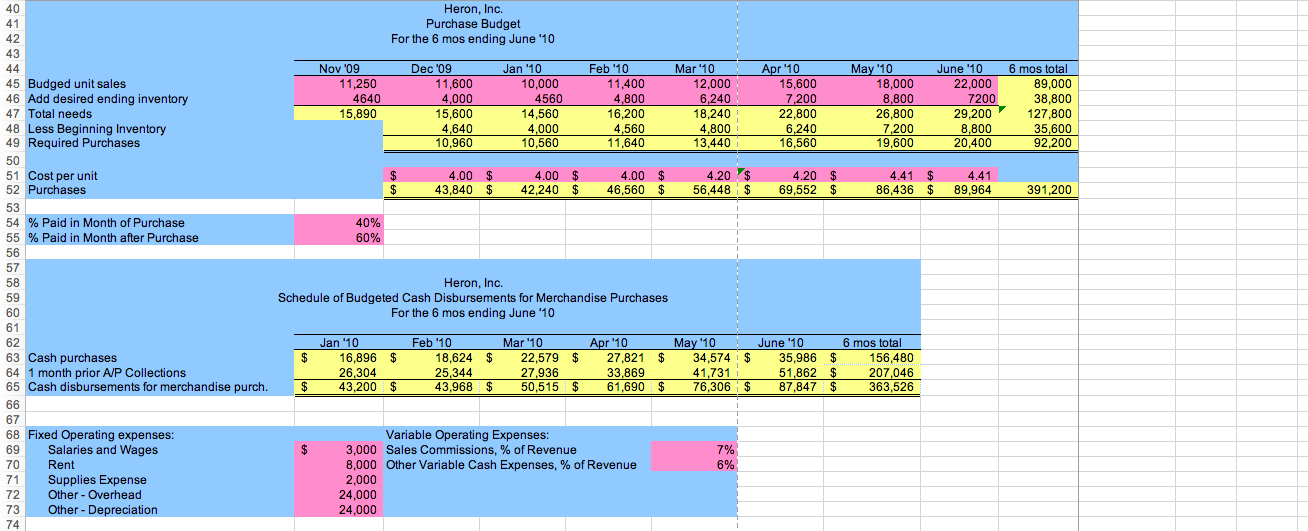1308x531 pixels.
Task: Select the 'Budged unit sales' label cell
Action: (x=78, y=84)
